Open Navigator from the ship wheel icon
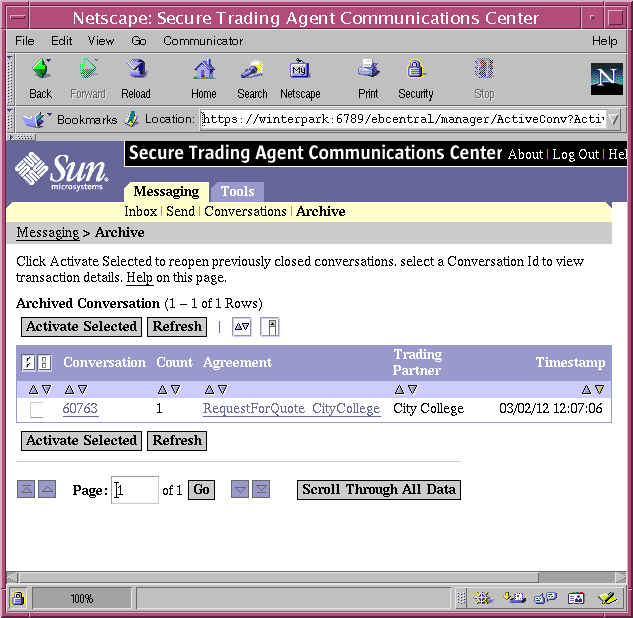The height and width of the screenshot is (618, 633). coord(483,598)
